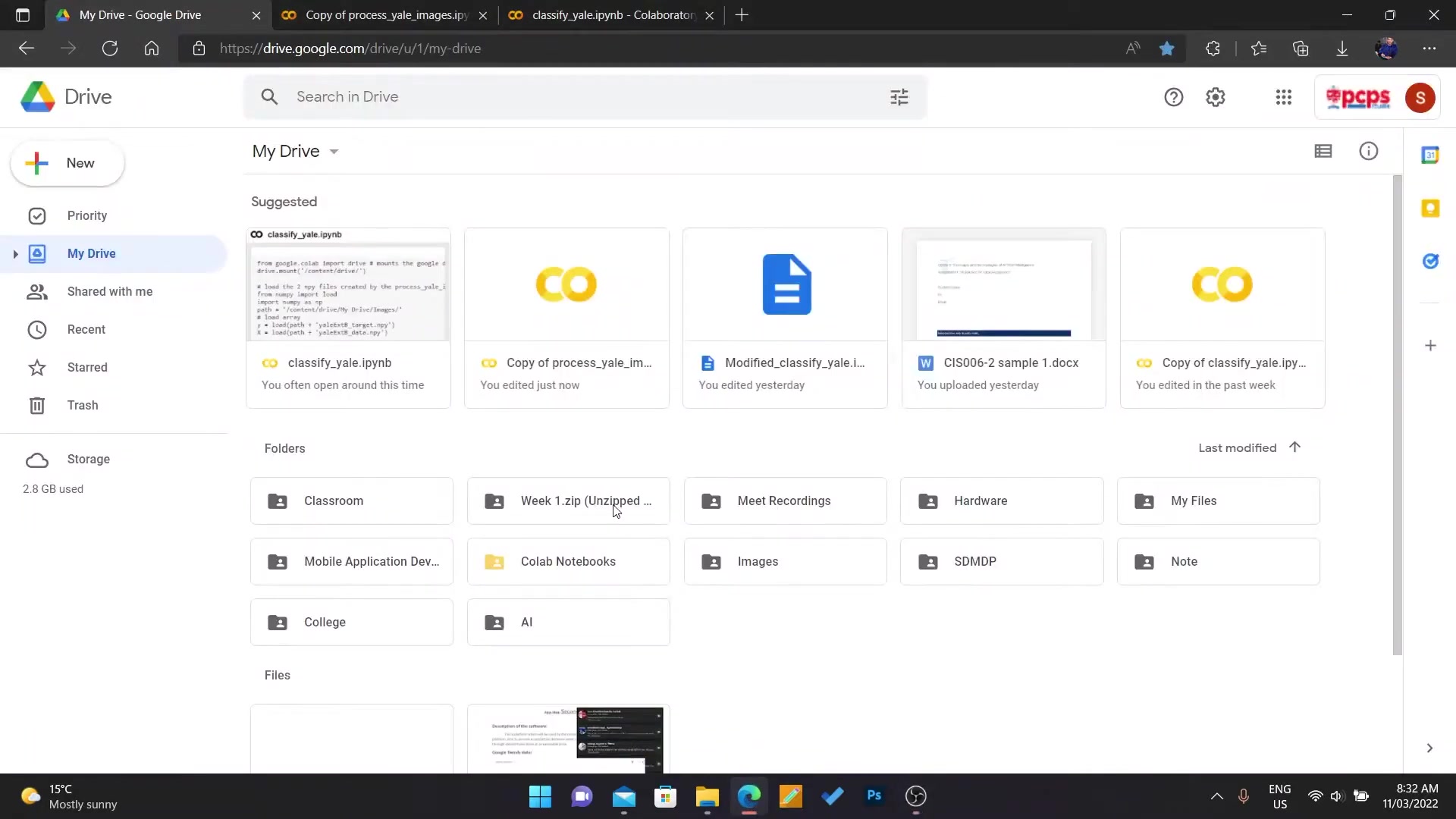Open browser settings ellipsis menu
This screenshot has width=1456, height=819.
tap(1429, 49)
